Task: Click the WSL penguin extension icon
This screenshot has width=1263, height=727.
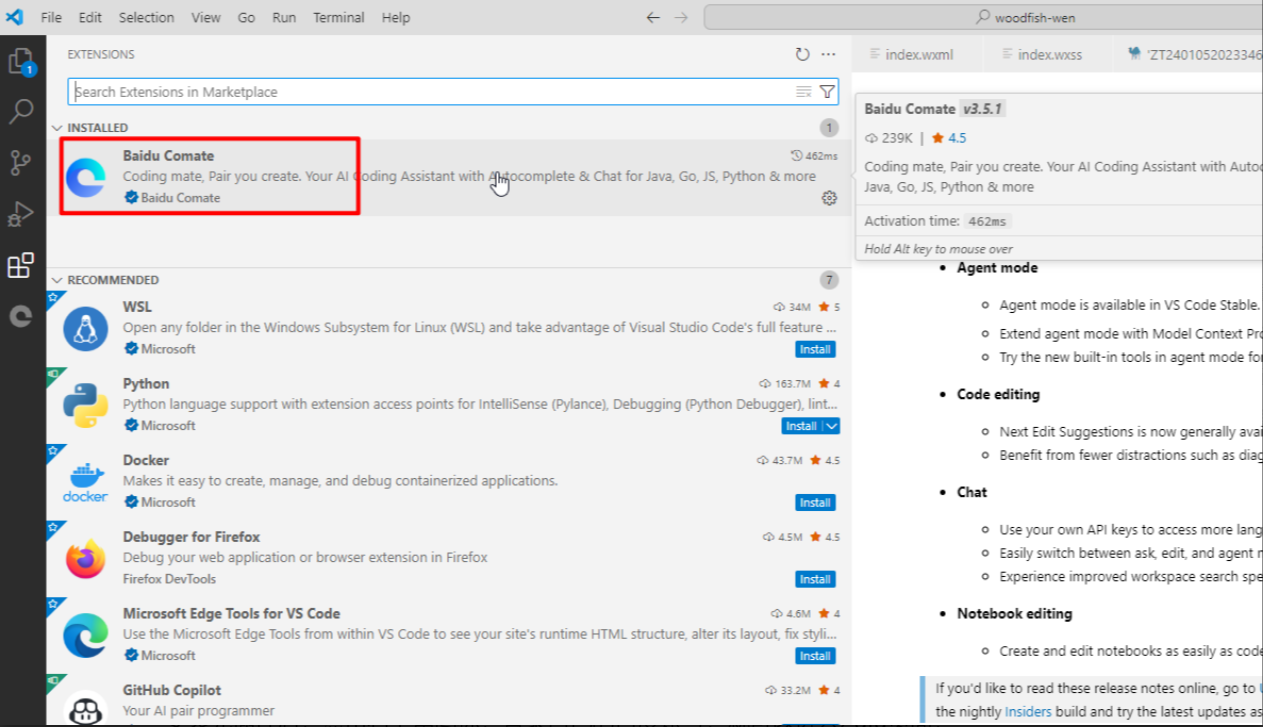Action: (x=86, y=328)
